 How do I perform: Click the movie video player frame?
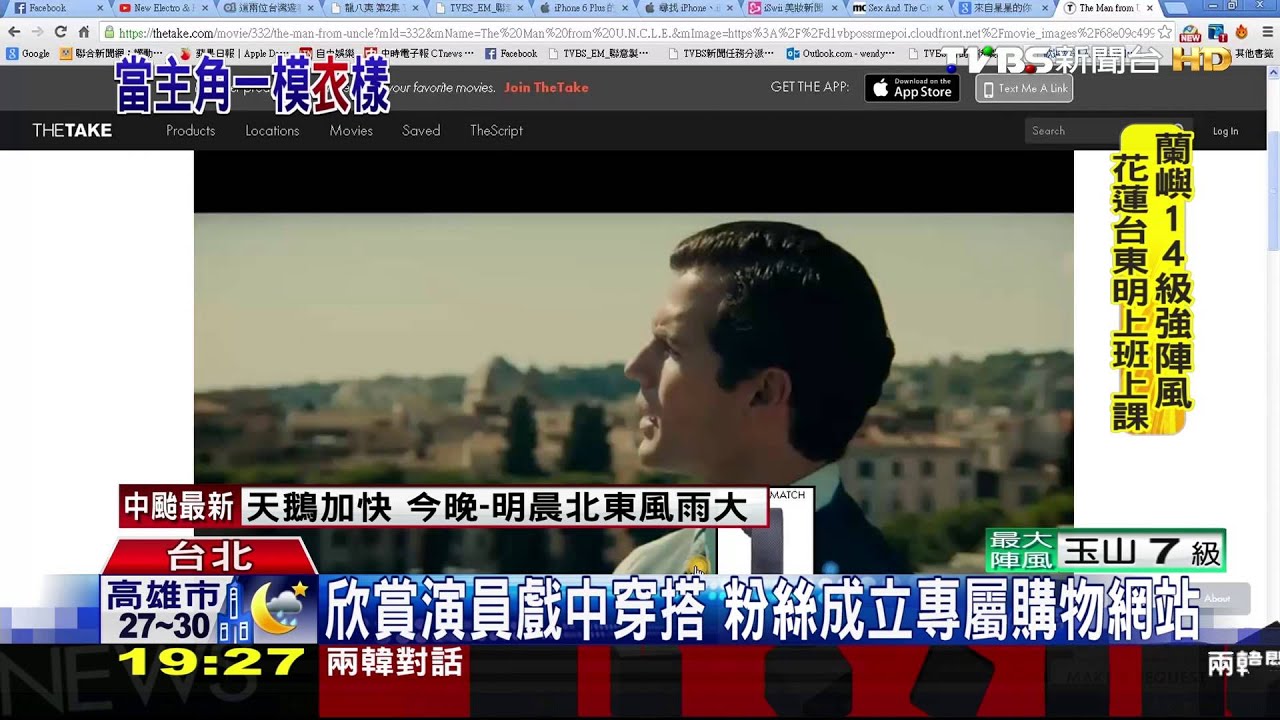pos(633,362)
